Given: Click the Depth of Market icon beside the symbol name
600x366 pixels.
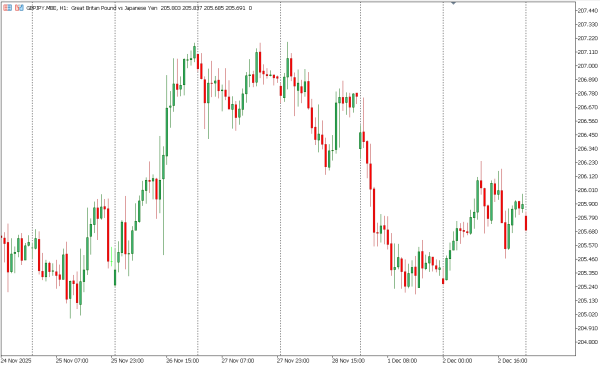Looking at the screenshot, I should 19,8.
